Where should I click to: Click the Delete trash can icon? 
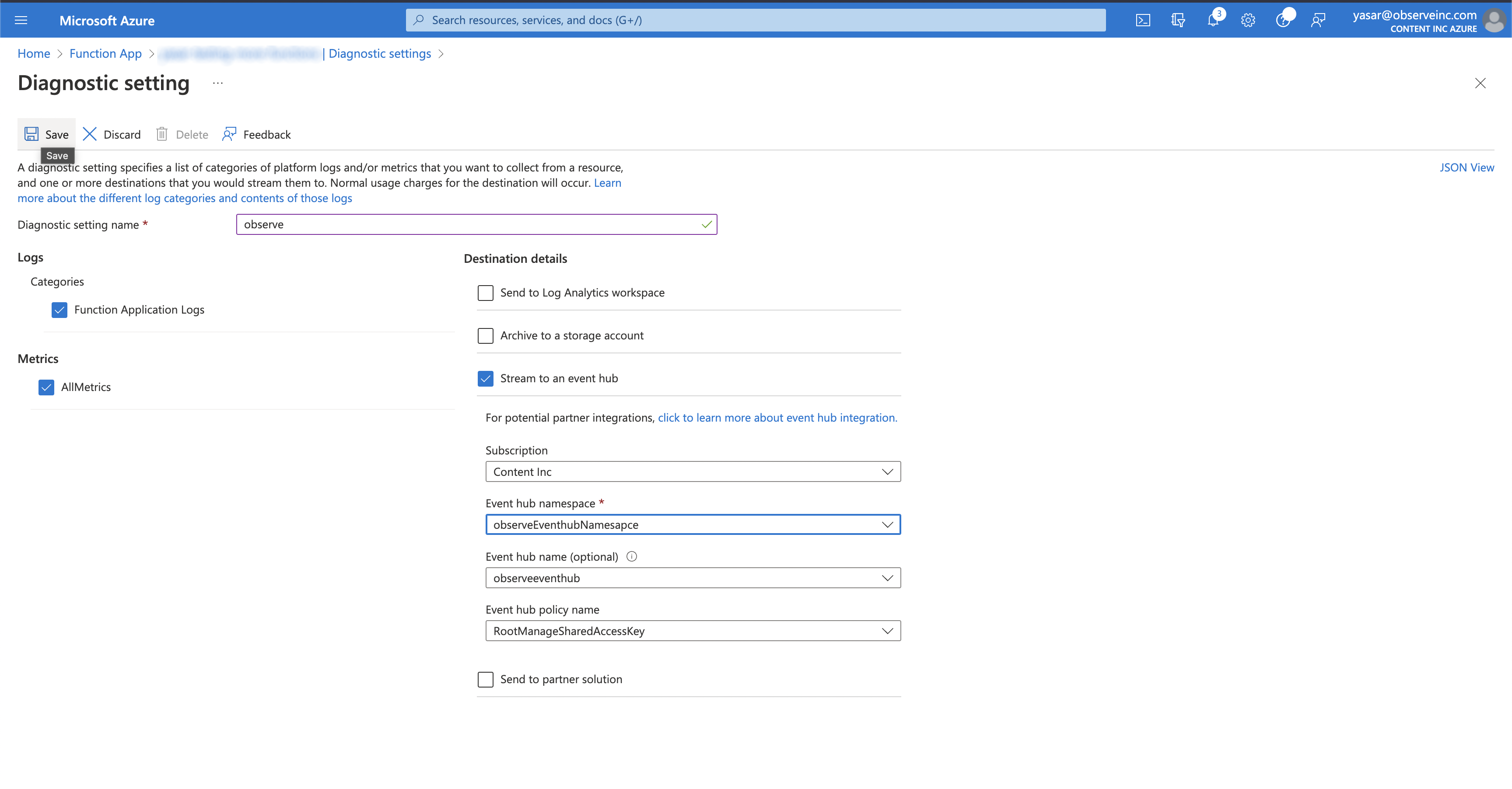(162, 134)
